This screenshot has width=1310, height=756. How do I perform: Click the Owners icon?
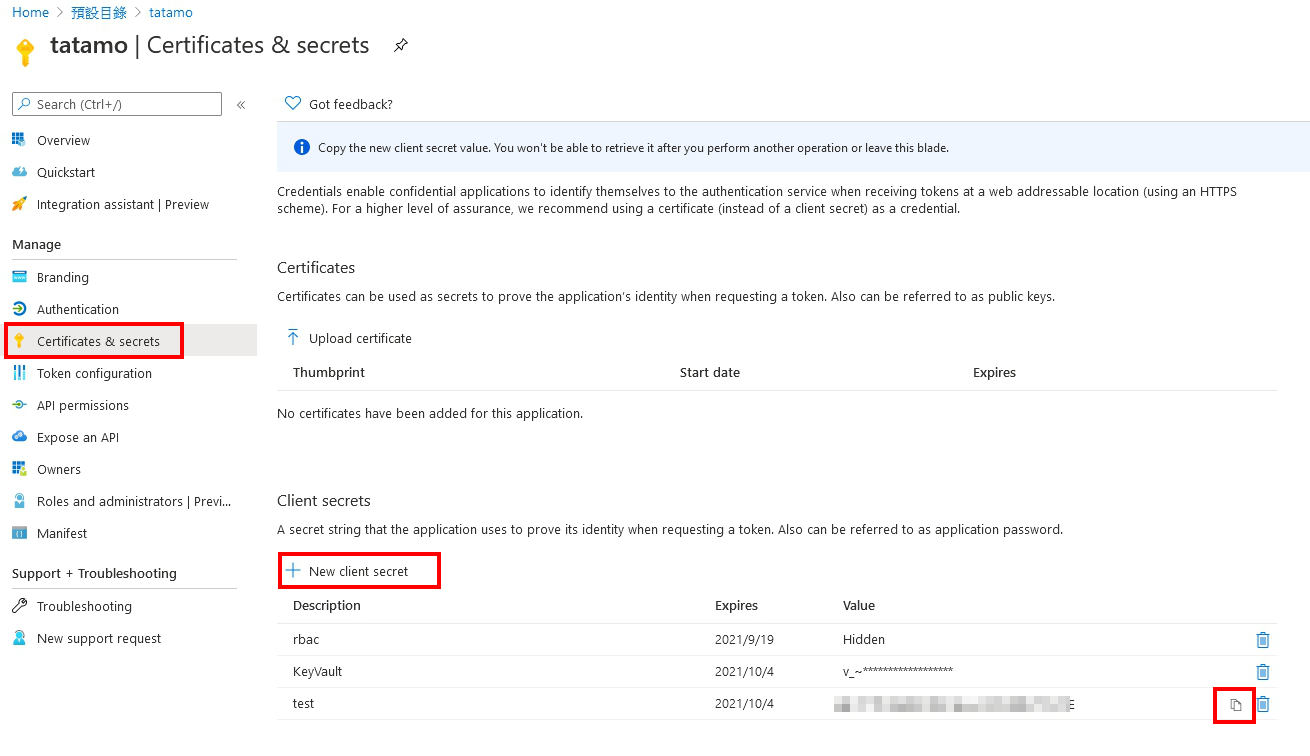tap(19, 469)
